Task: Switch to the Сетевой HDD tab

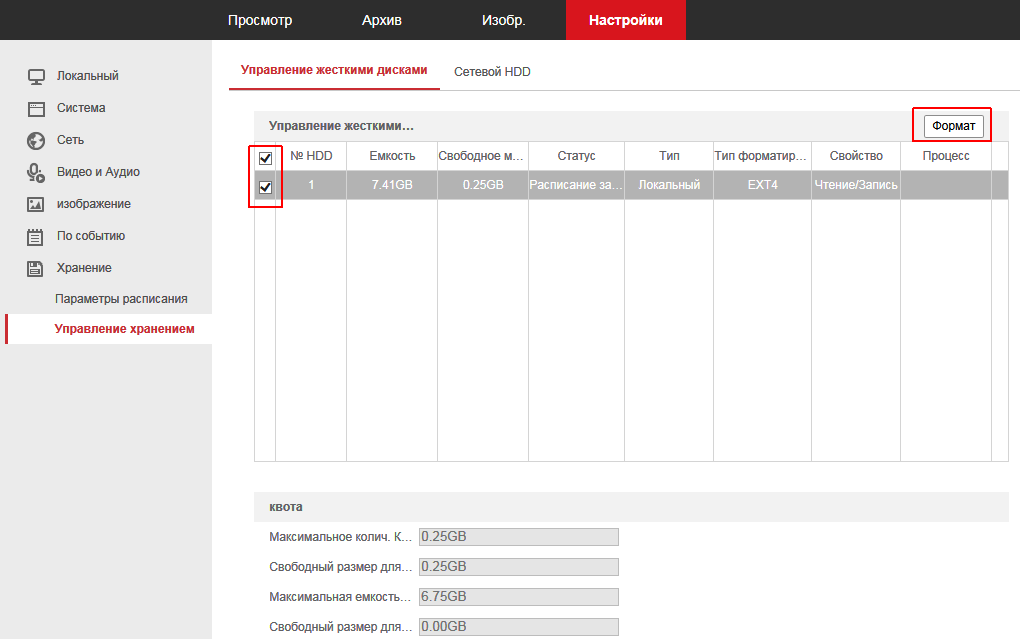Action: click(x=492, y=72)
